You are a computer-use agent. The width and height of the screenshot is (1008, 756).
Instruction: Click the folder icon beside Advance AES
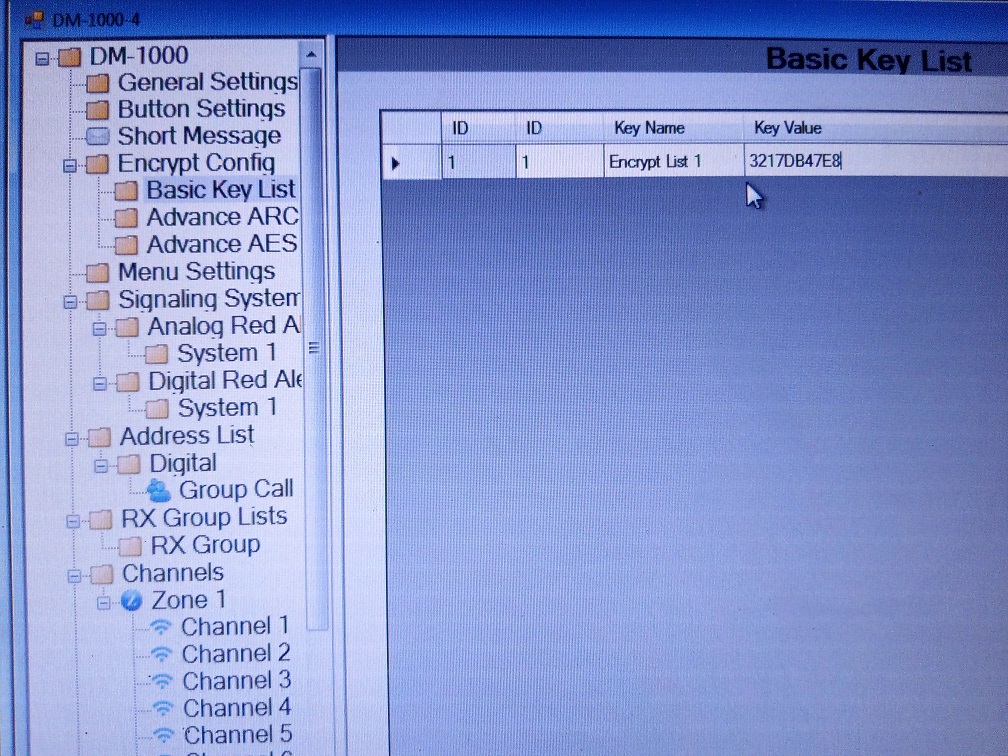click(126, 246)
